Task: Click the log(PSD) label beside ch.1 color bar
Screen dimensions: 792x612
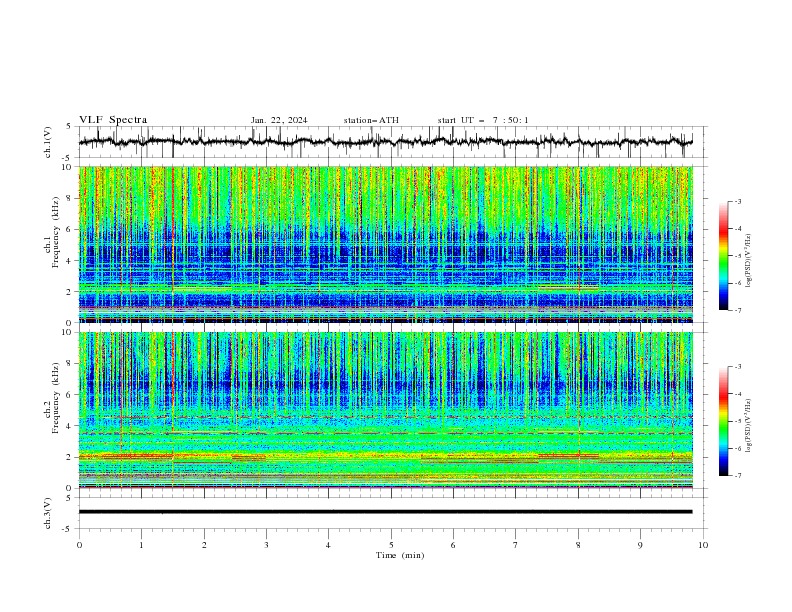Action: (x=748, y=260)
